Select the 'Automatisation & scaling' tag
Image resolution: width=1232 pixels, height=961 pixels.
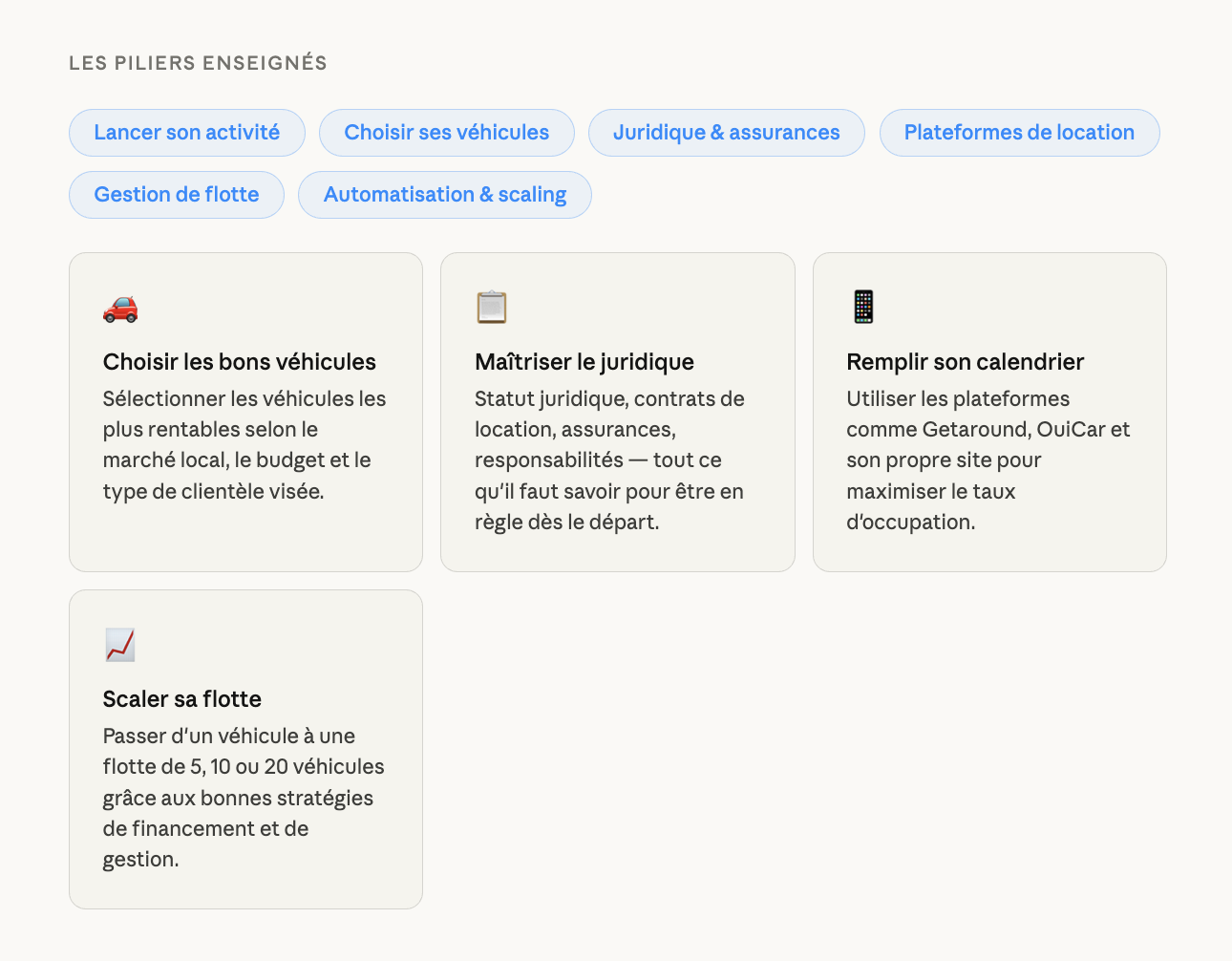tap(445, 195)
